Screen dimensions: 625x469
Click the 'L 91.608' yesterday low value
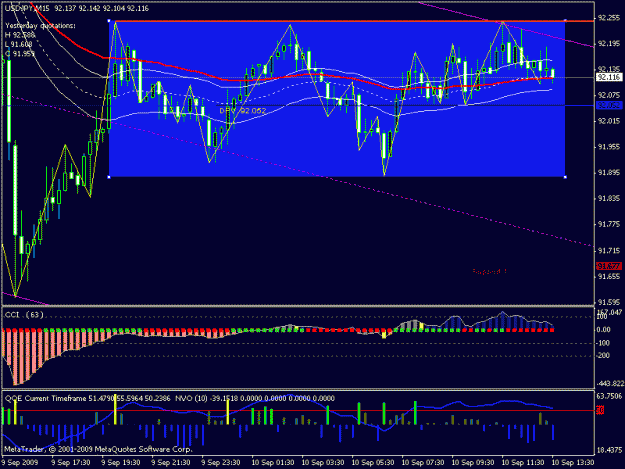click(x=18, y=44)
